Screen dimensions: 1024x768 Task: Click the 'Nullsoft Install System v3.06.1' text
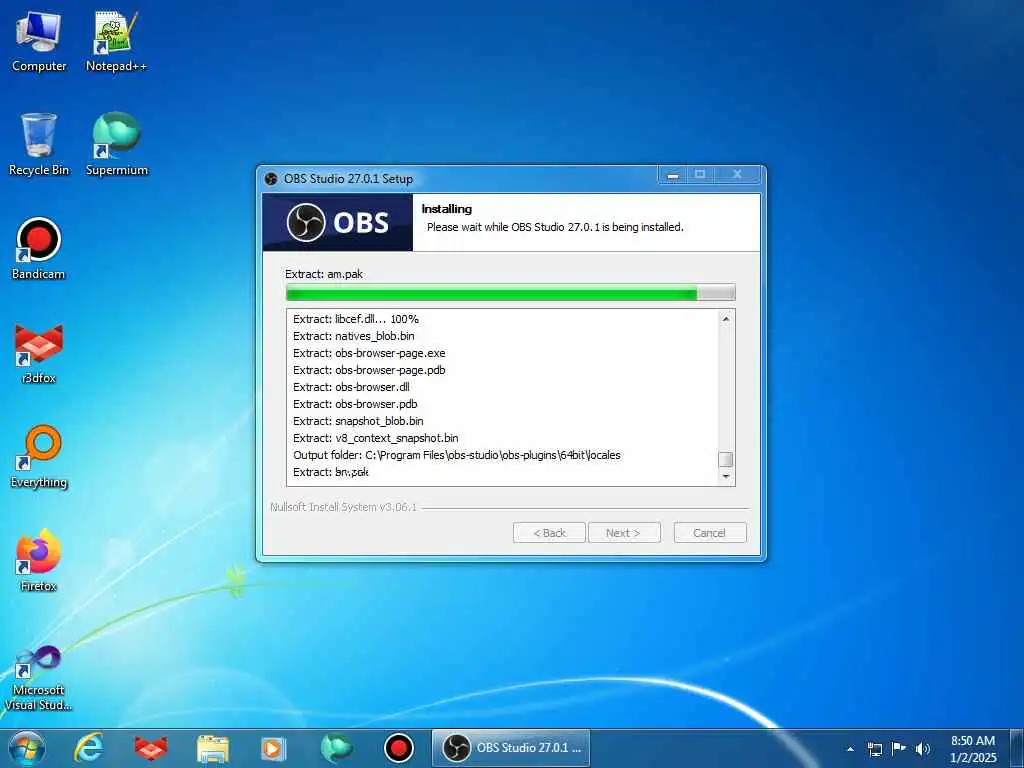(x=343, y=507)
